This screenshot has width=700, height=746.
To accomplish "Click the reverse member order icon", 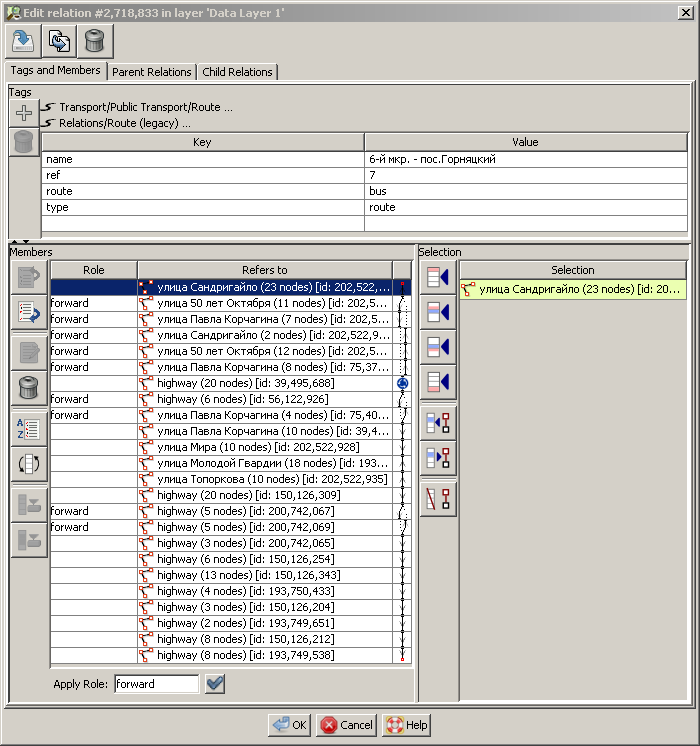I will pyautogui.click(x=28, y=465).
